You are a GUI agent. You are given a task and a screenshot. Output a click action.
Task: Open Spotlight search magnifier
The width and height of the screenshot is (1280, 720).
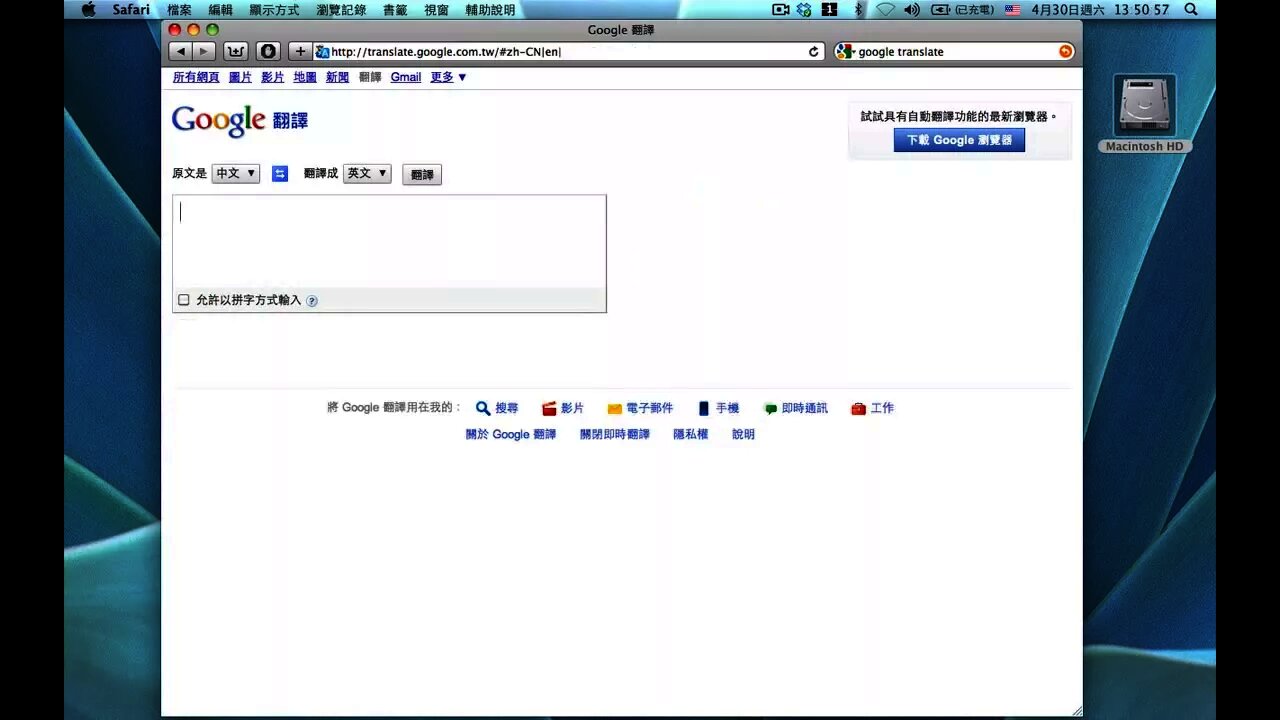[x=1191, y=9]
